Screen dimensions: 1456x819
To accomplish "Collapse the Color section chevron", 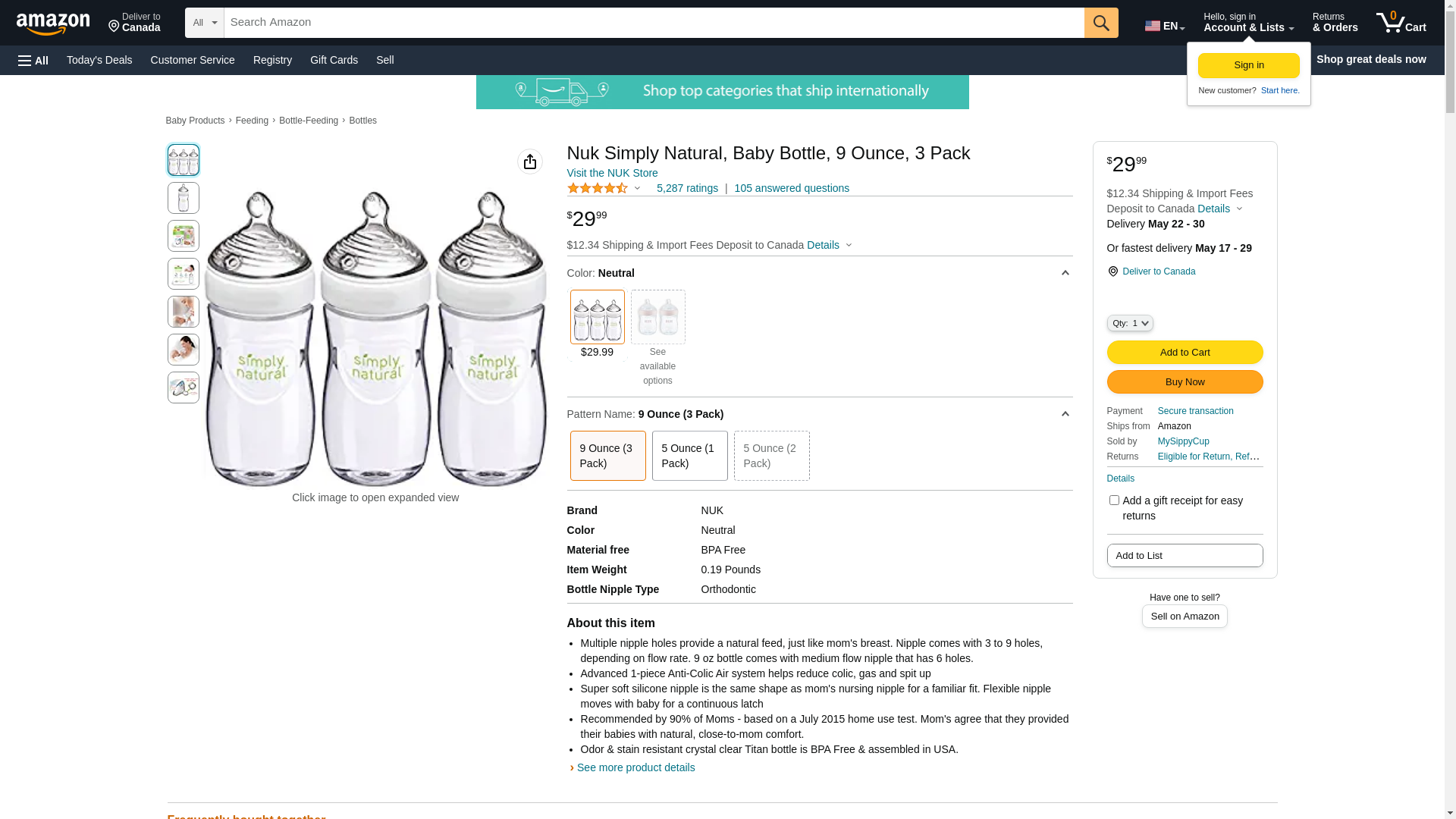I will (x=1065, y=273).
